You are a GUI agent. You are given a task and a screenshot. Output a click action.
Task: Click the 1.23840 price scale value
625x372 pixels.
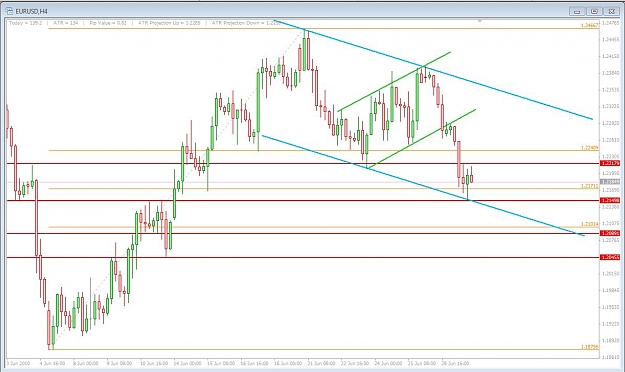(x=611, y=73)
